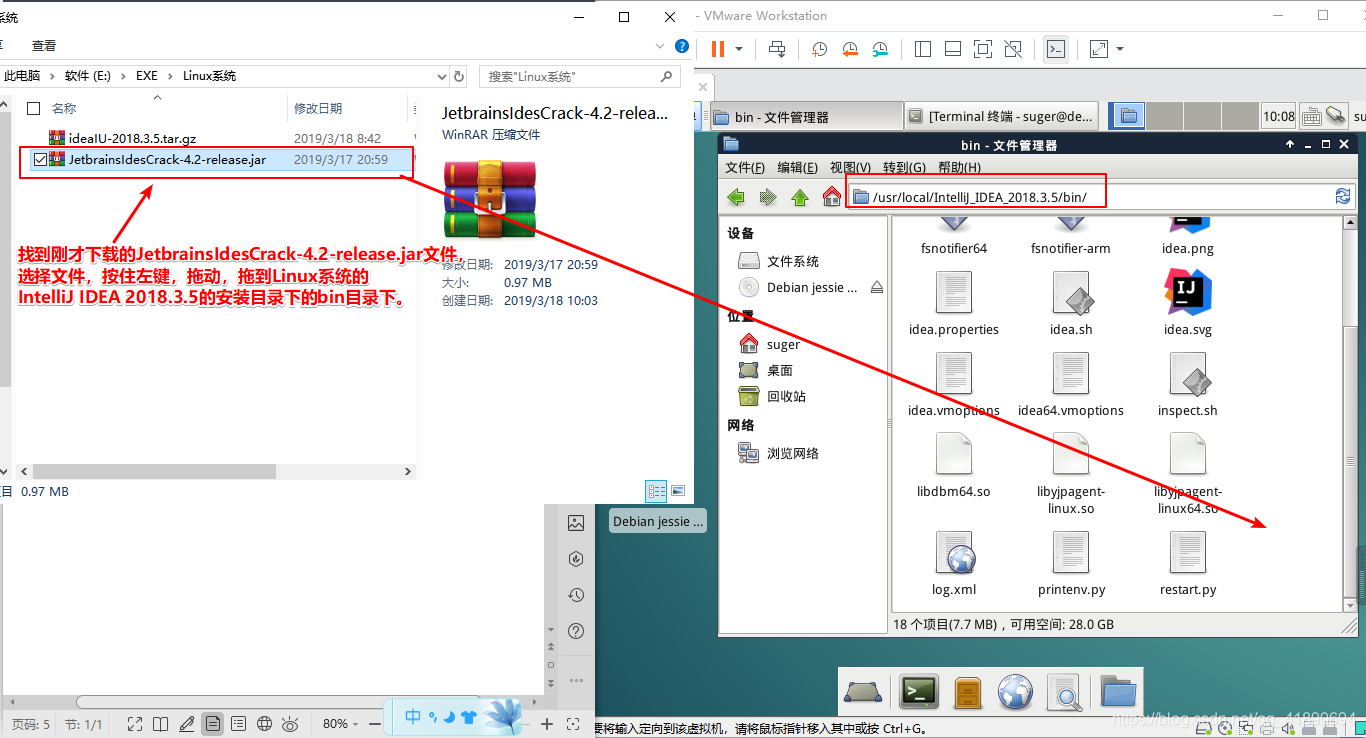The width and height of the screenshot is (1366, 738).
Task: Select idea.sh file icon
Action: (1071, 292)
